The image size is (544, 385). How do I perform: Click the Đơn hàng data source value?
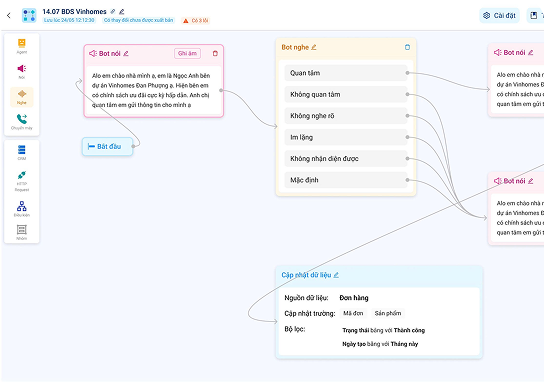coord(354,298)
